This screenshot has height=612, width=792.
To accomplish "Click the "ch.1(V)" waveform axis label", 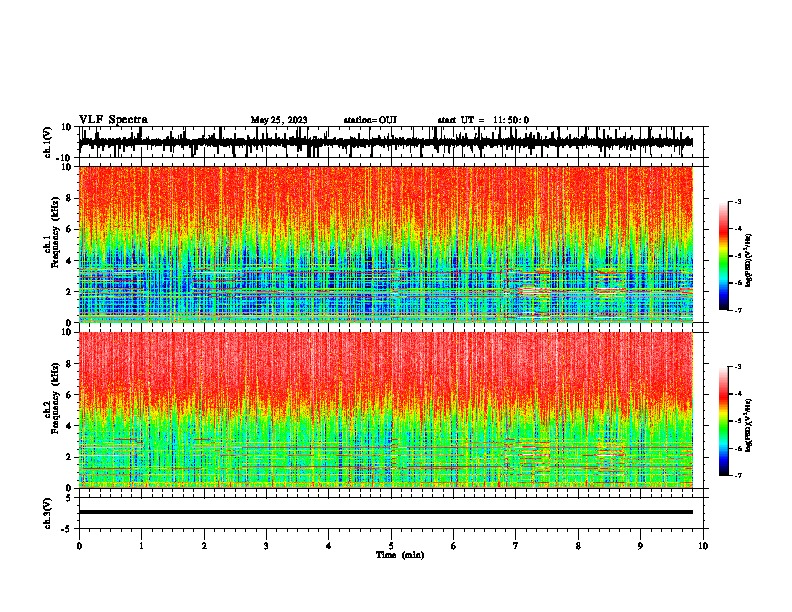I will tap(48, 142).
